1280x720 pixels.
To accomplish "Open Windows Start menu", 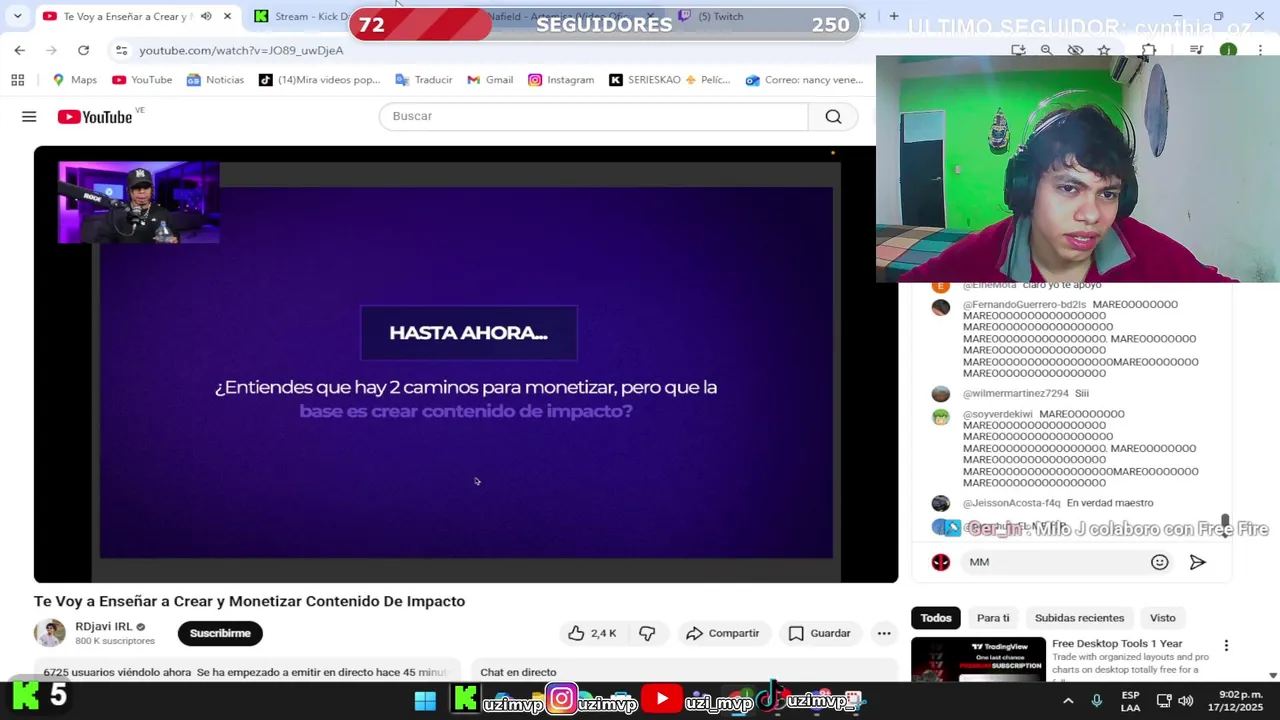I will [425, 700].
